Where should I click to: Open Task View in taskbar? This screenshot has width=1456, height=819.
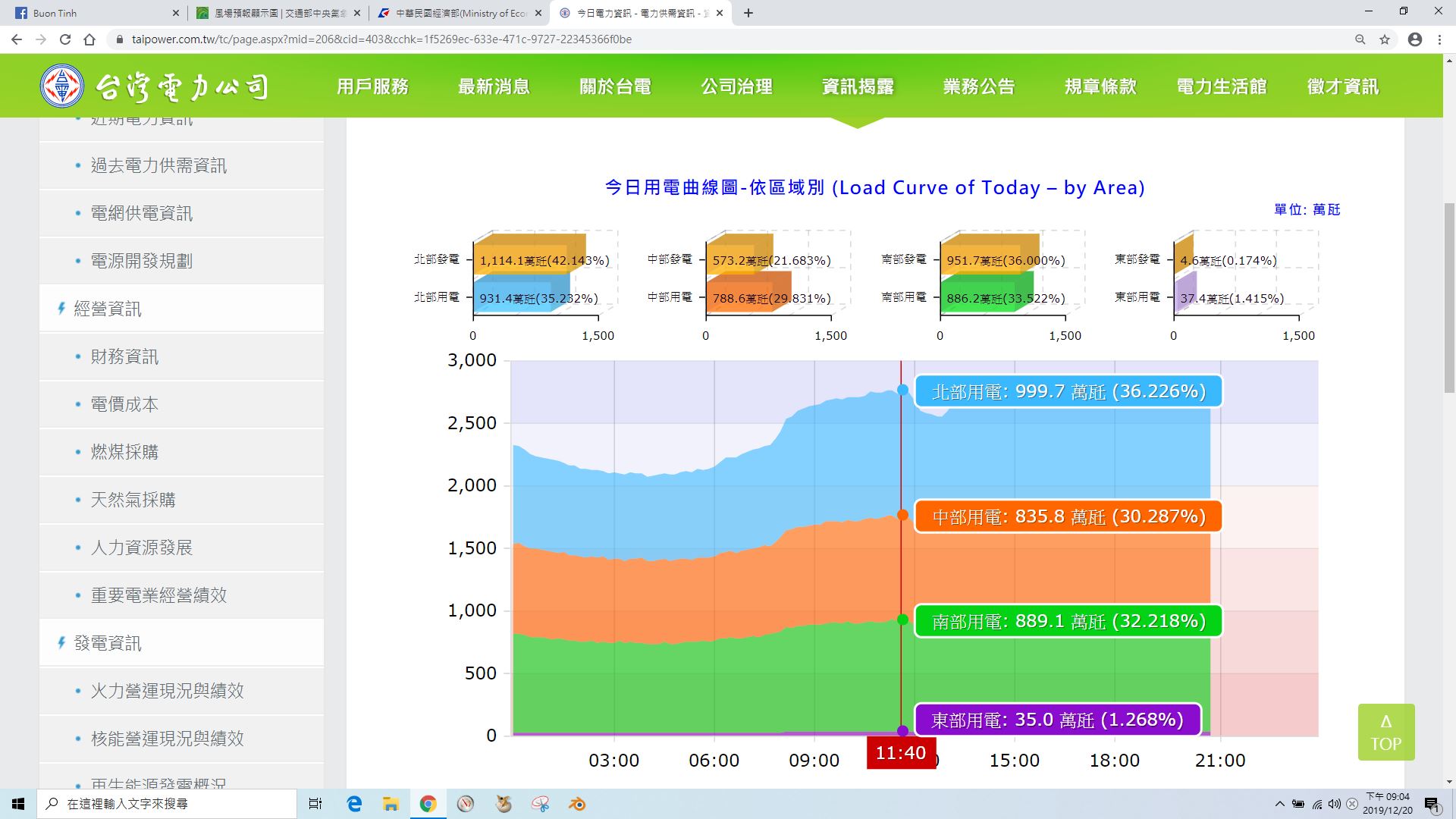pos(315,804)
